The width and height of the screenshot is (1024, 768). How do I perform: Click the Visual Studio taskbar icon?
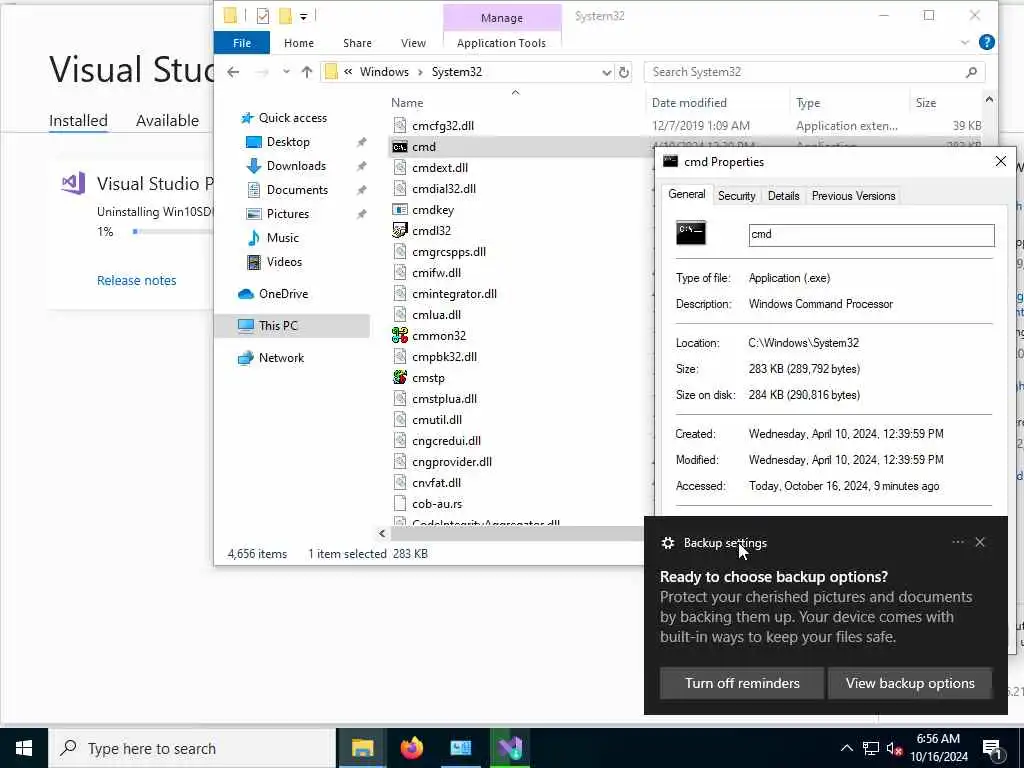[510, 748]
